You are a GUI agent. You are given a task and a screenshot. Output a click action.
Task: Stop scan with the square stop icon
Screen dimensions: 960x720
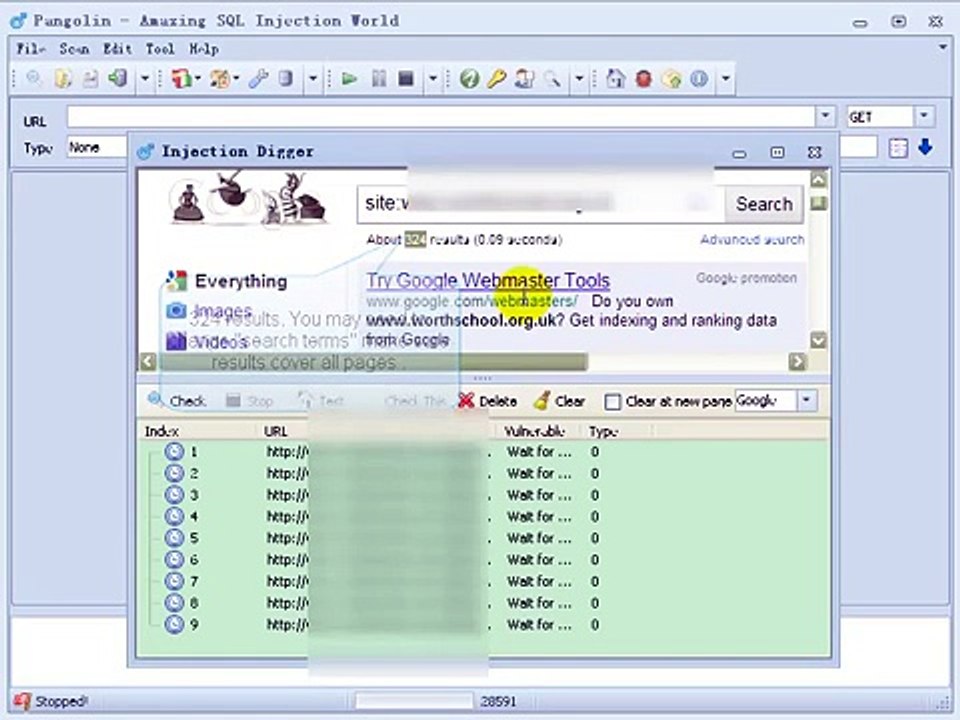coord(405,78)
